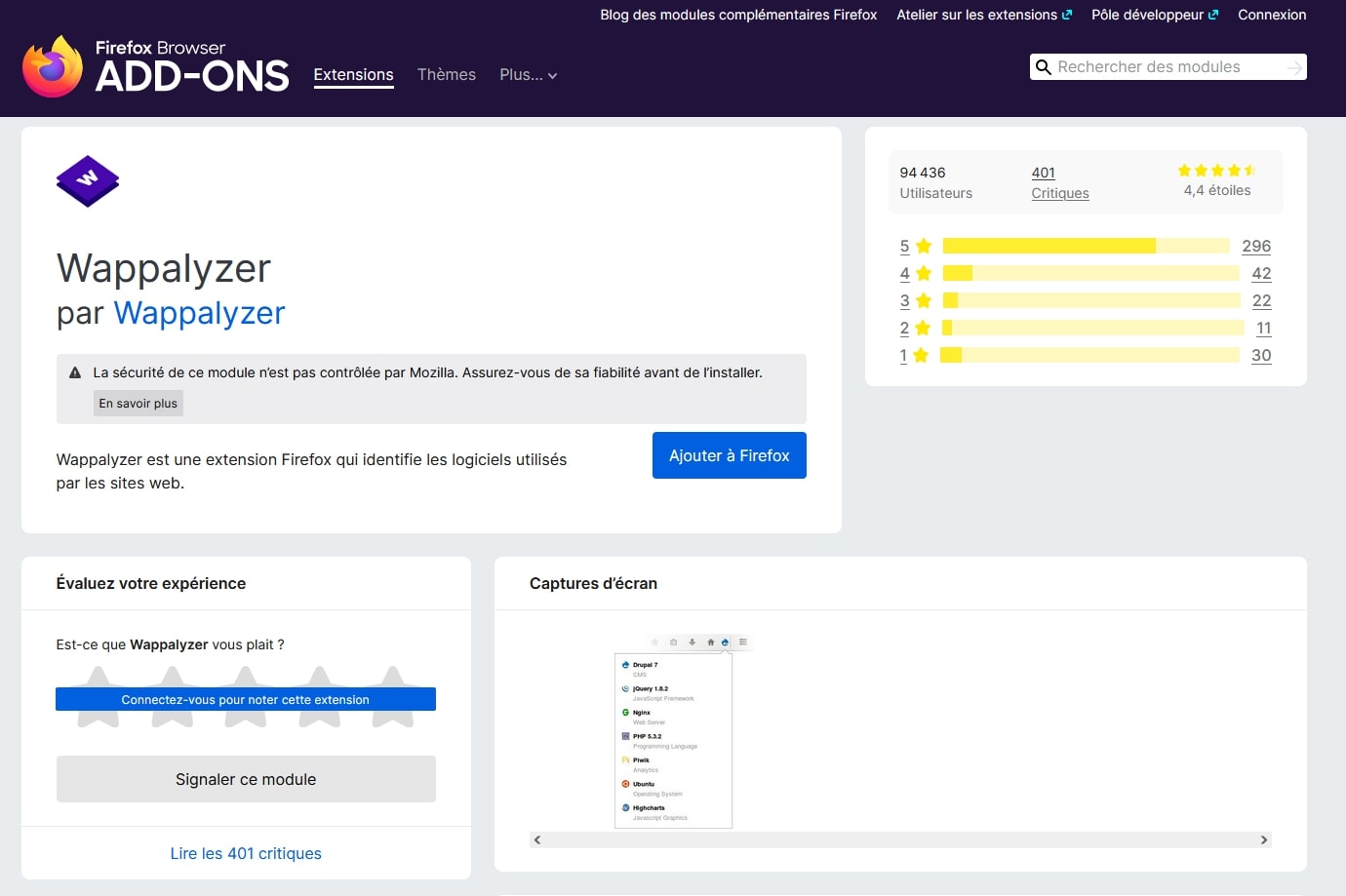Click the search magnifier icon
This screenshot has height=896, width=1346.
click(1043, 67)
